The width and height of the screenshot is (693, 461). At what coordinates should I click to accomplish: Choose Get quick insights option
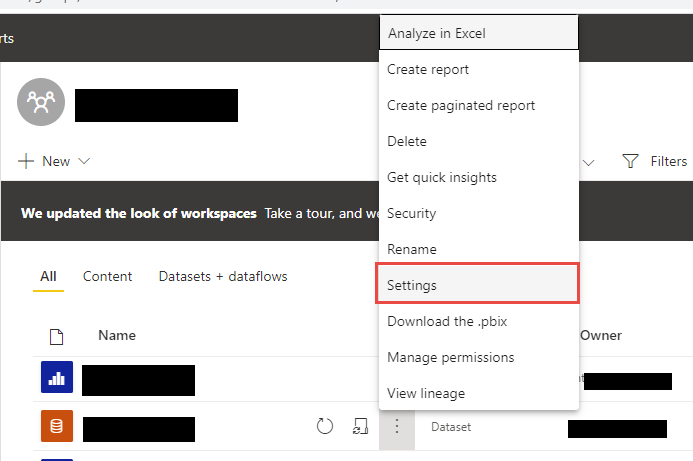[442, 177]
